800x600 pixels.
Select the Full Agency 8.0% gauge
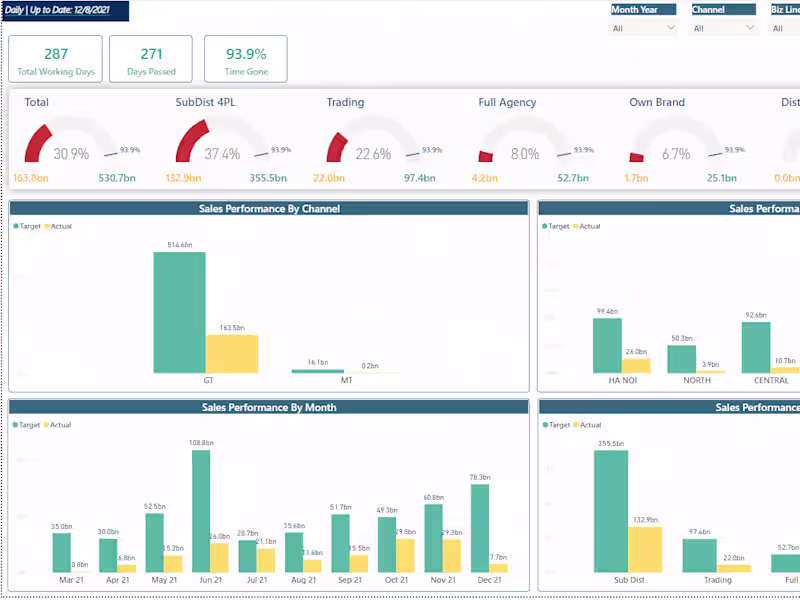click(x=525, y=141)
